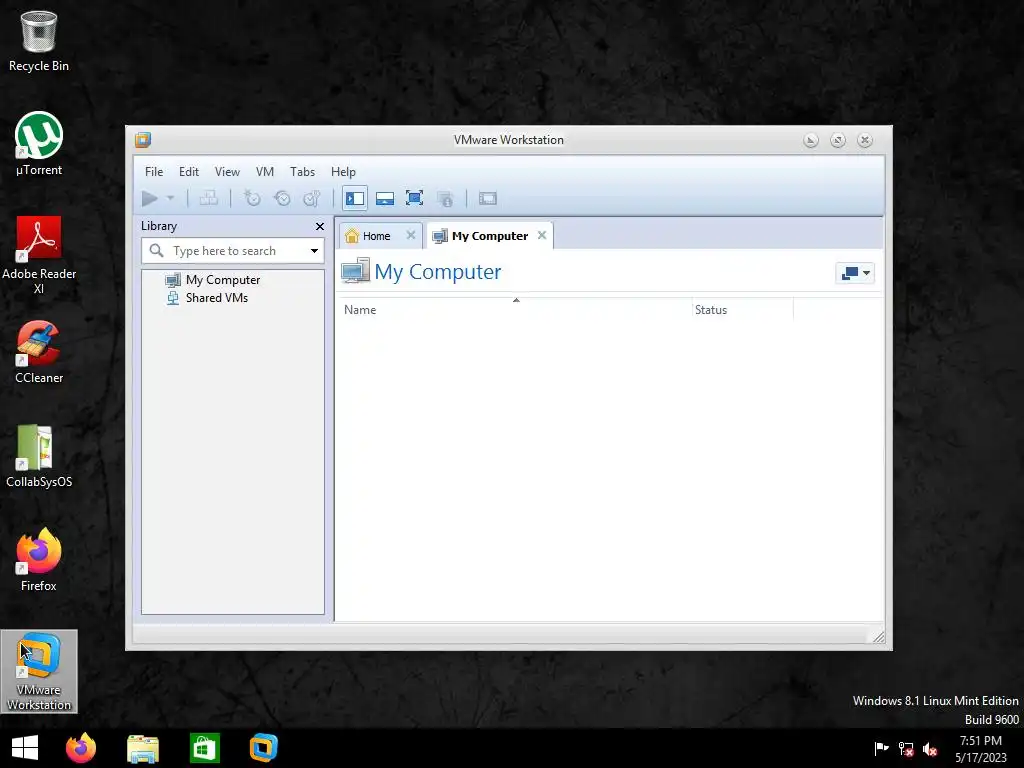Open the Edit menu
Image resolution: width=1024 pixels, height=768 pixels.
(x=189, y=172)
